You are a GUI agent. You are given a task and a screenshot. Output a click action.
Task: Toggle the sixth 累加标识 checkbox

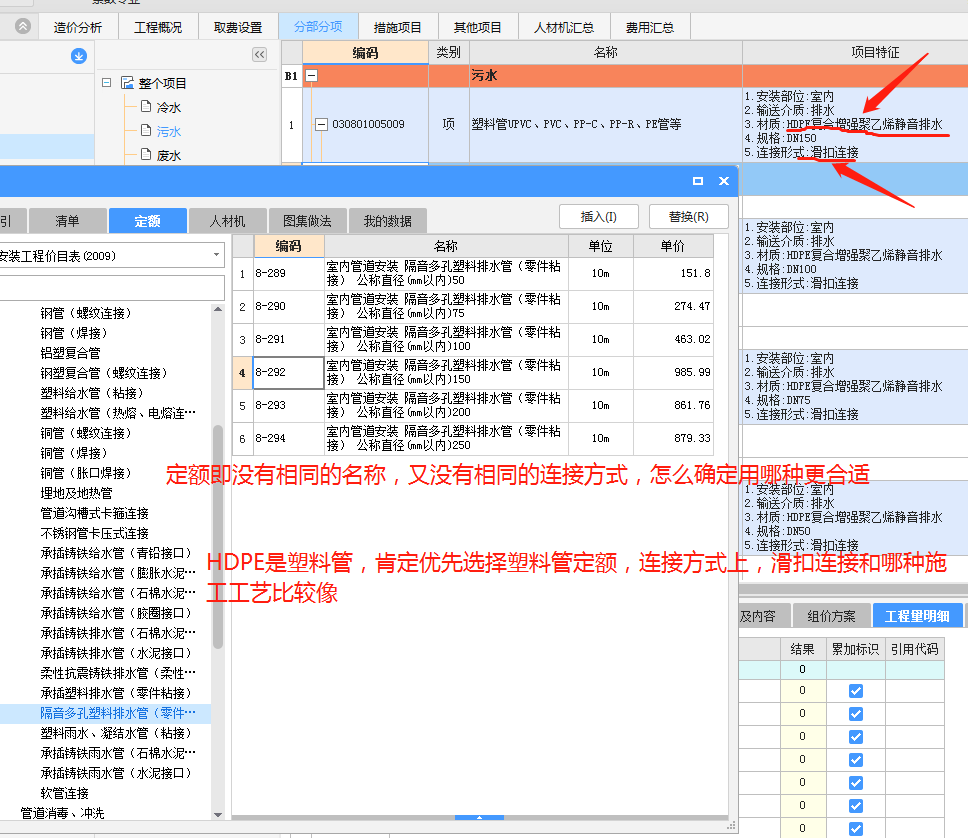tap(856, 806)
